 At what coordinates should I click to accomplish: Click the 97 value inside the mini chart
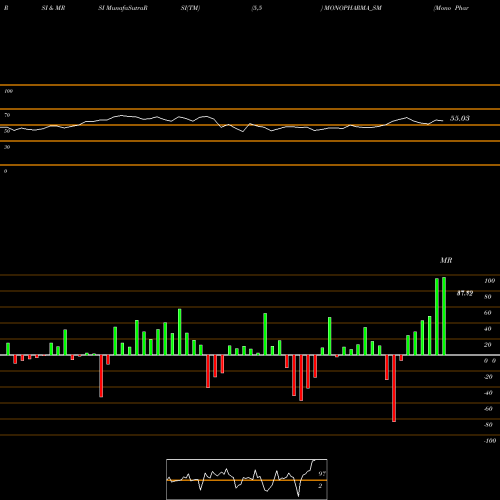(322, 474)
